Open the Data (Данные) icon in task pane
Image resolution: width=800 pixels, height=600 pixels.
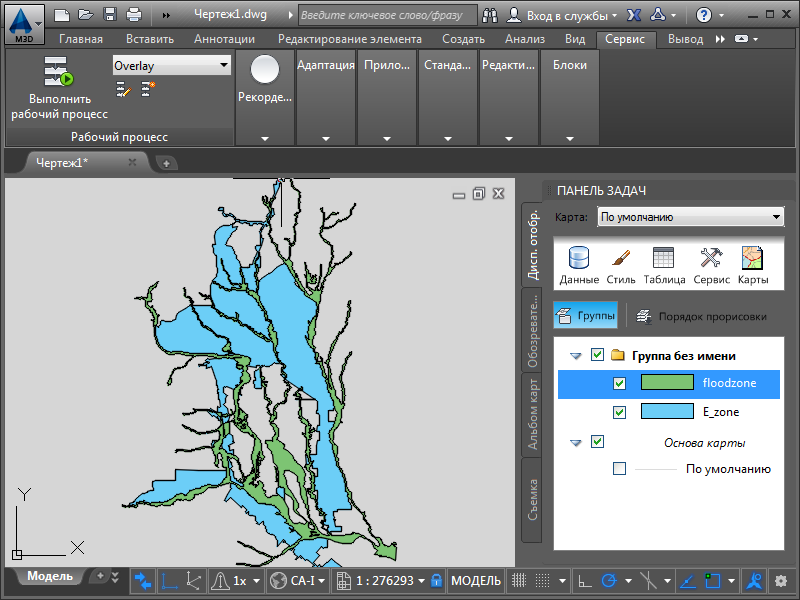pyautogui.click(x=579, y=258)
